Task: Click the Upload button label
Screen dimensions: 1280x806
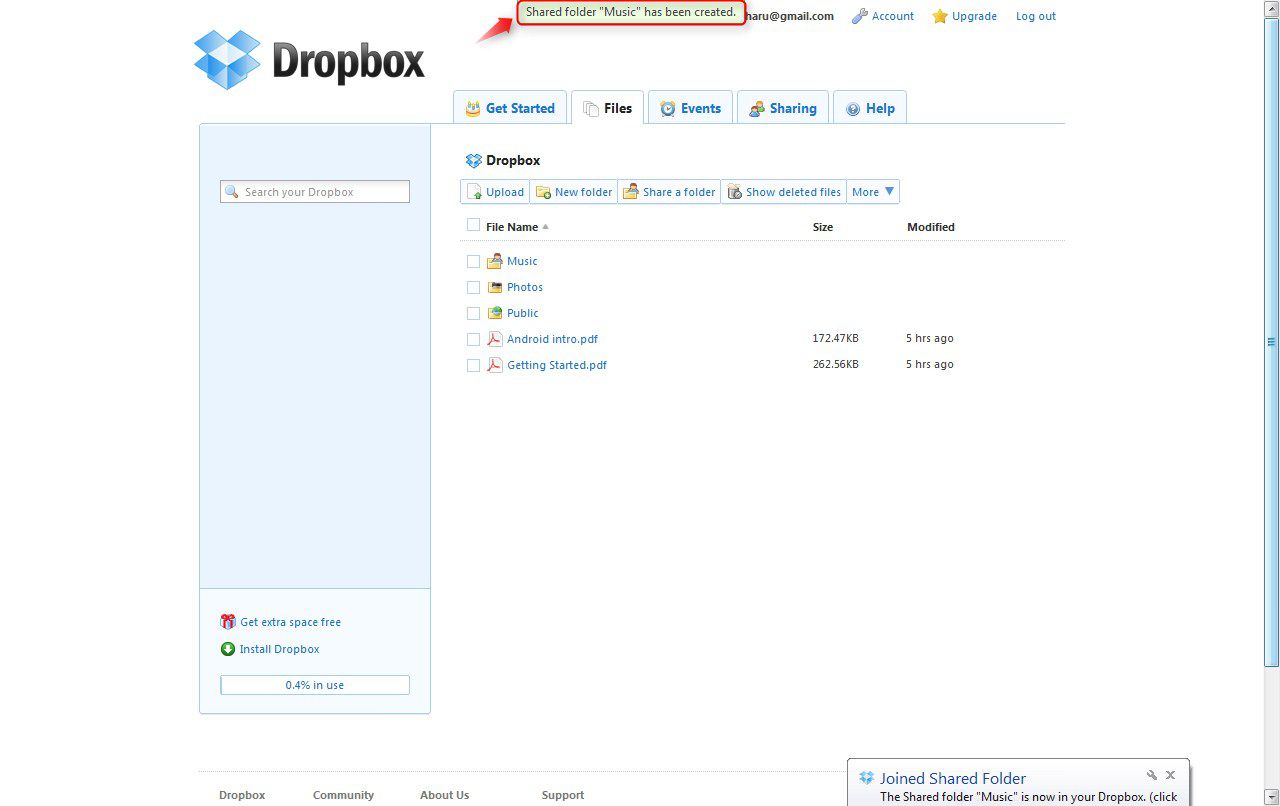Action: click(x=505, y=192)
